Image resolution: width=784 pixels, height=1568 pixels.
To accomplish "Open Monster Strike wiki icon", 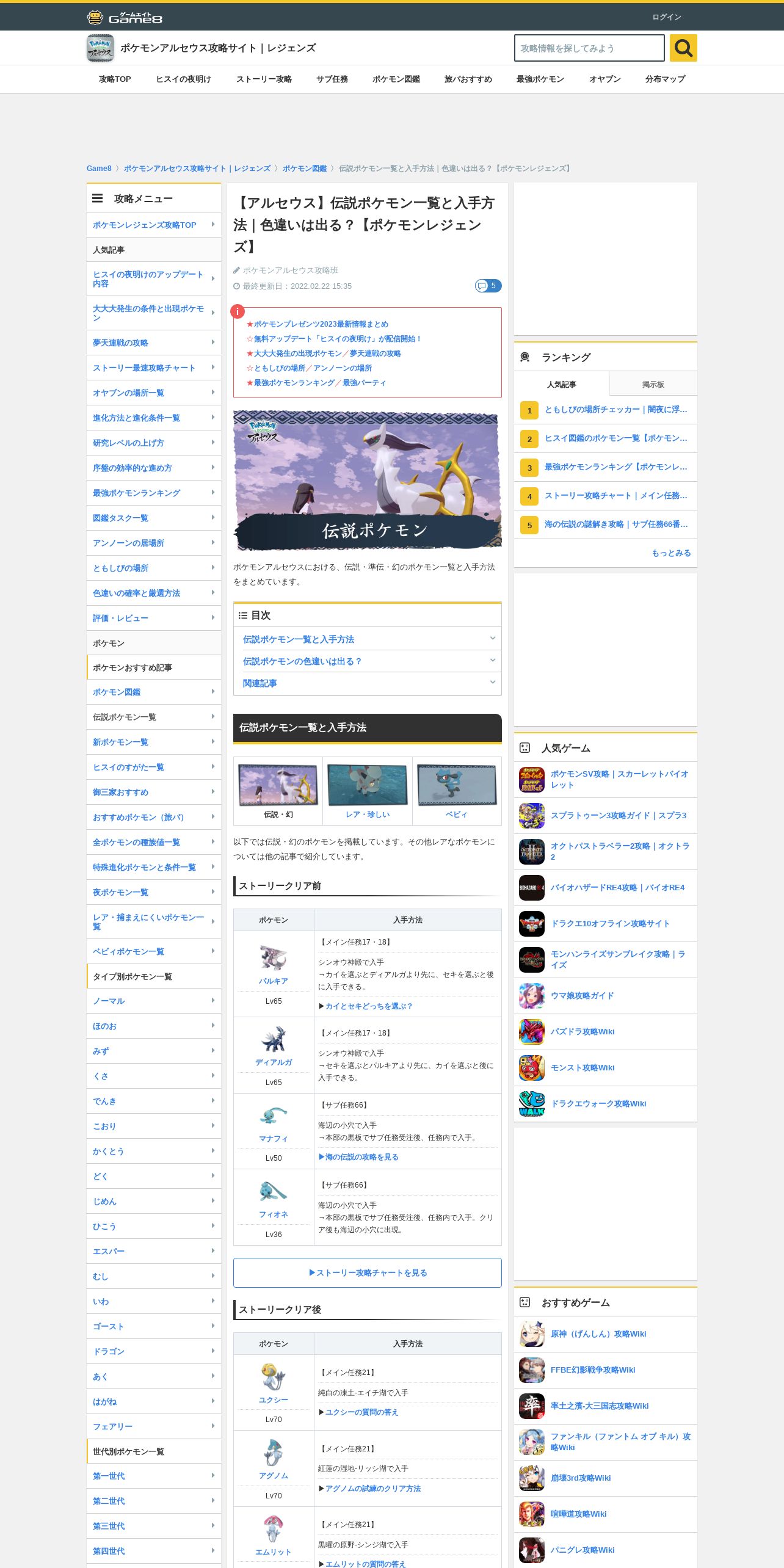I will pos(532,1068).
